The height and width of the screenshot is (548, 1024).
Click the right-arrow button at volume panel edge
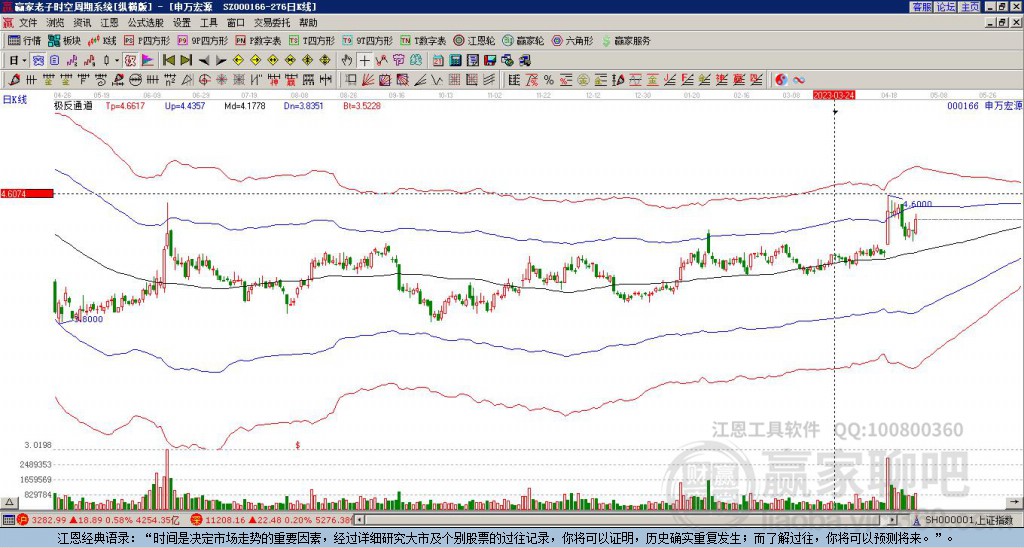(1015, 502)
